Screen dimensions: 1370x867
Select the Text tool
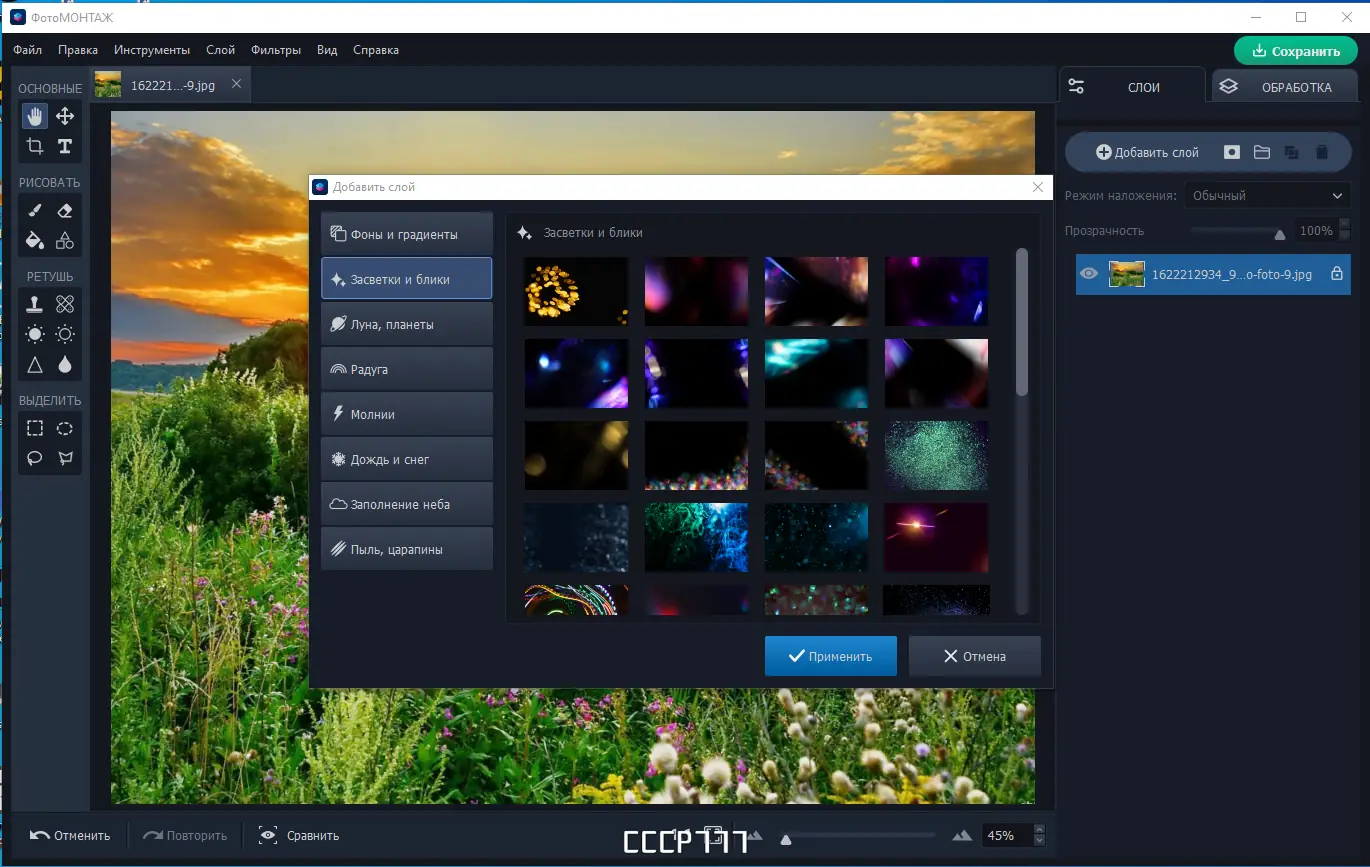[65, 146]
